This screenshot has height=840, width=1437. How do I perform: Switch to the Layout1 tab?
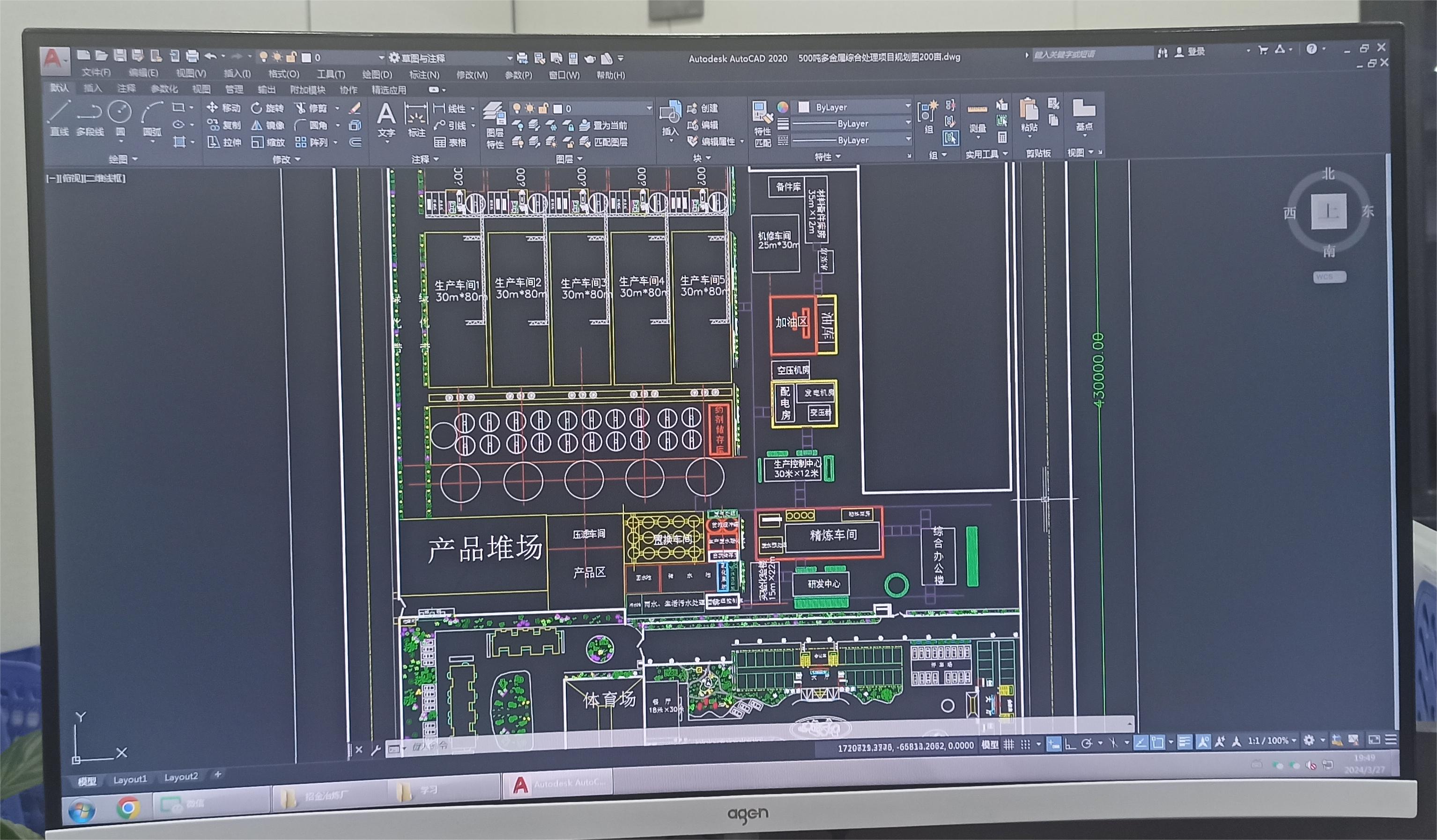point(130,779)
